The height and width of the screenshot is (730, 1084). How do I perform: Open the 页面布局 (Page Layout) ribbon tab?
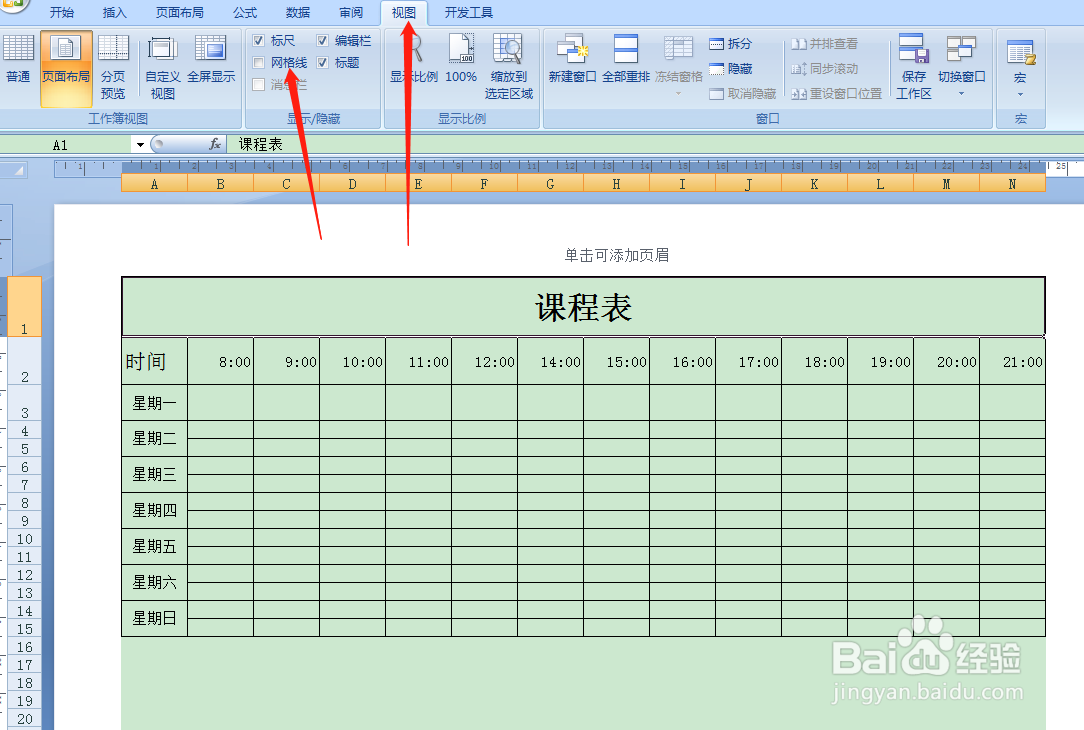(x=179, y=13)
